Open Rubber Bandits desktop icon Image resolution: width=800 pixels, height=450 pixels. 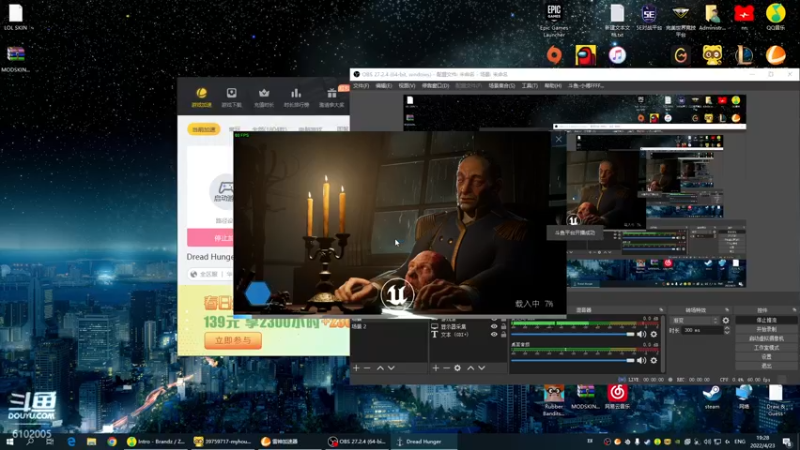tap(554, 401)
